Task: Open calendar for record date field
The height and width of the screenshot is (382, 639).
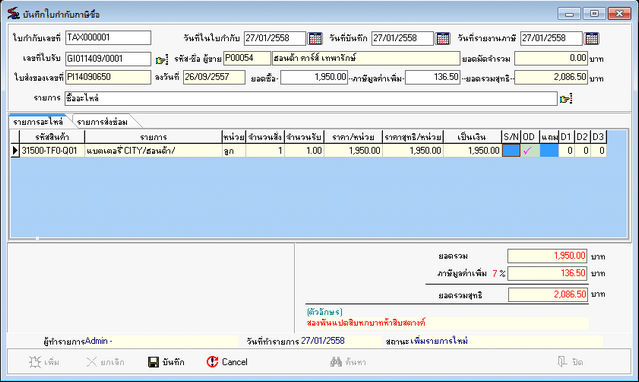Action: [443, 38]
